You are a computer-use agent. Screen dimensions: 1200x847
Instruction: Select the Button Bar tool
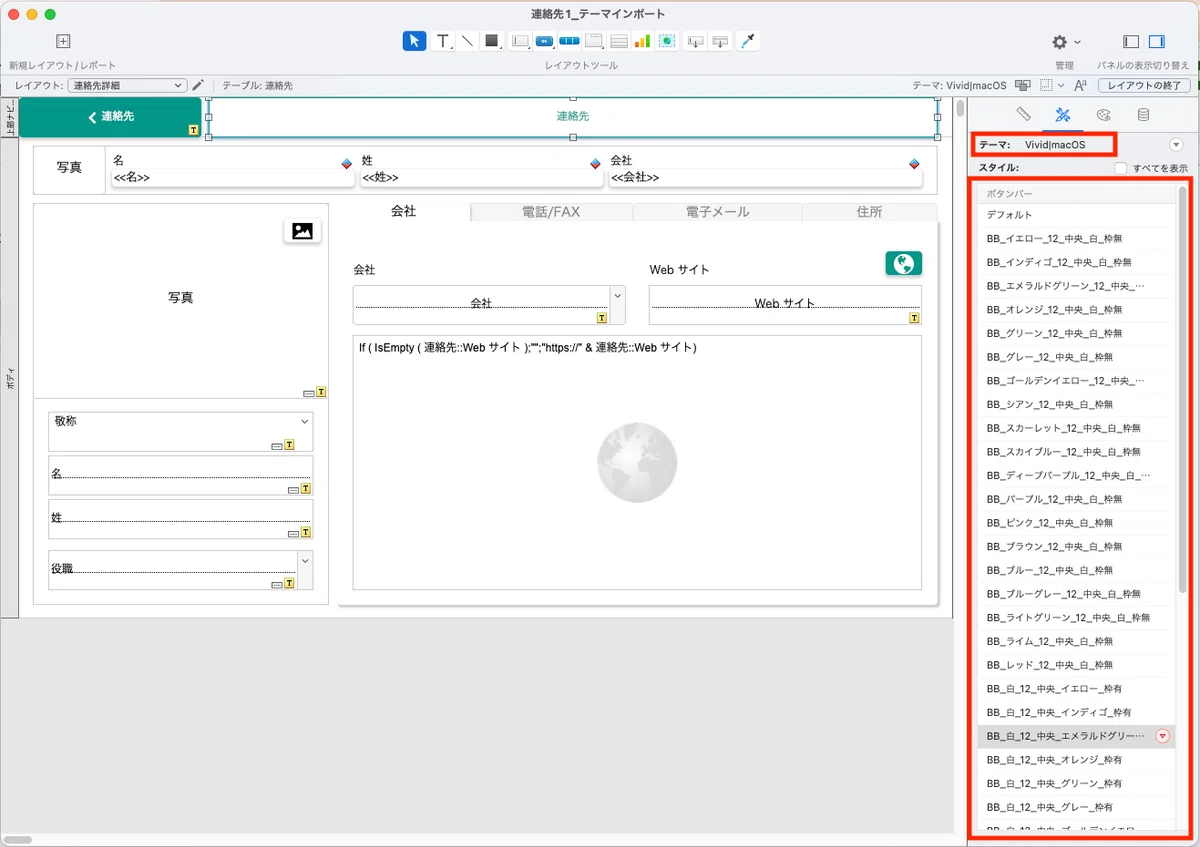(569, 41)
